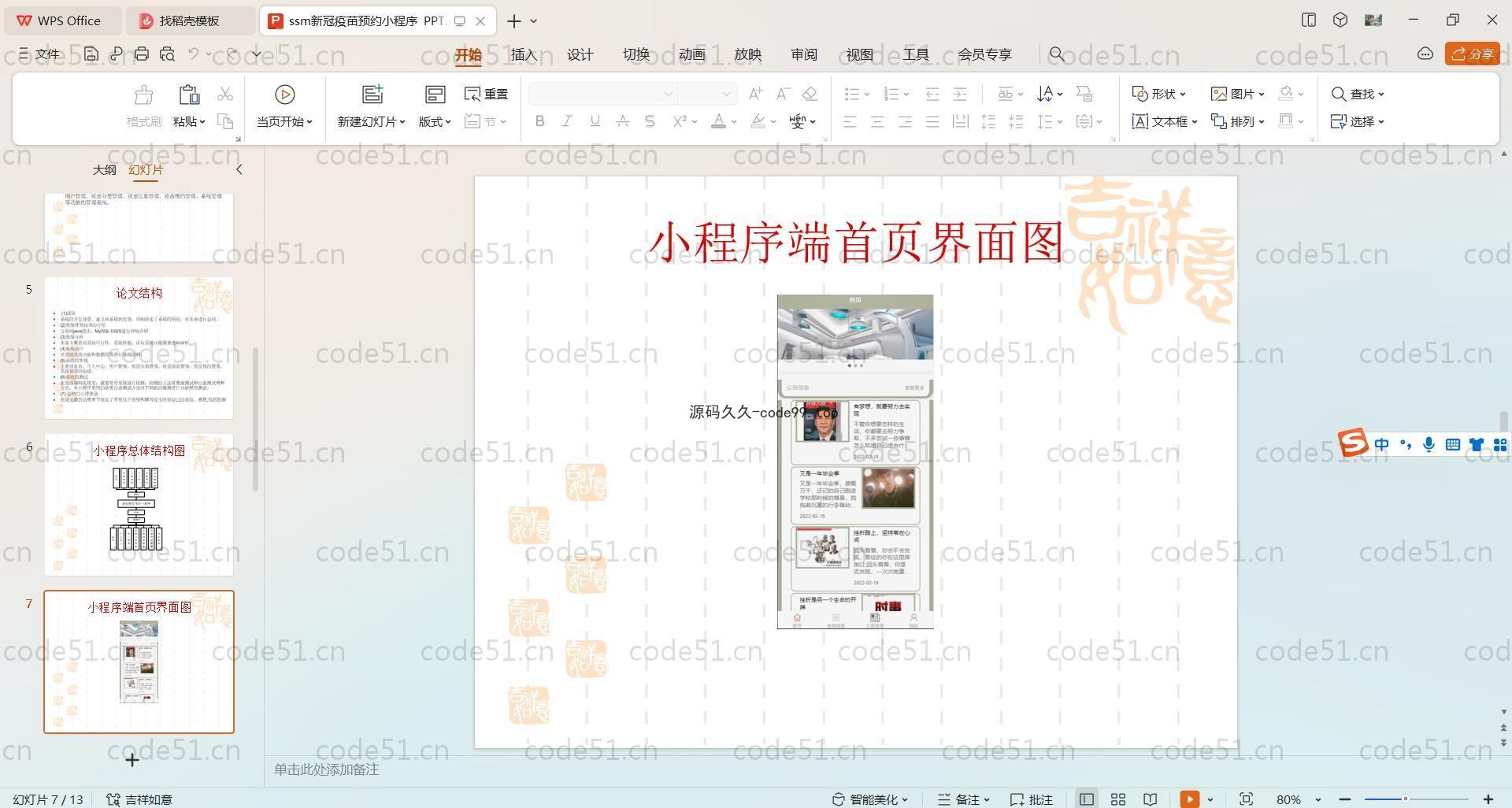Click the Undo arrow icon
This screenshot has height=808, width=1512.
[194, 54]
